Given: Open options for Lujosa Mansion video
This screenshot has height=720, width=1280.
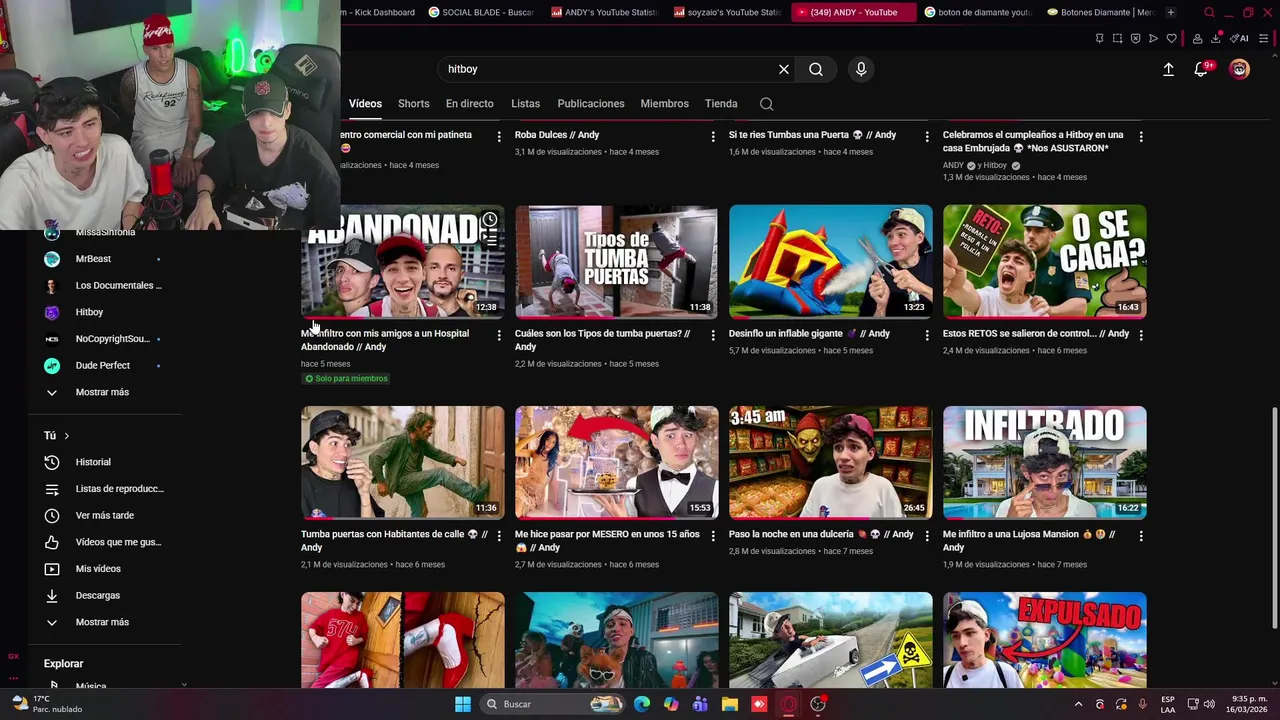Looking at the screenshot, I should (x=1141, y=536).
